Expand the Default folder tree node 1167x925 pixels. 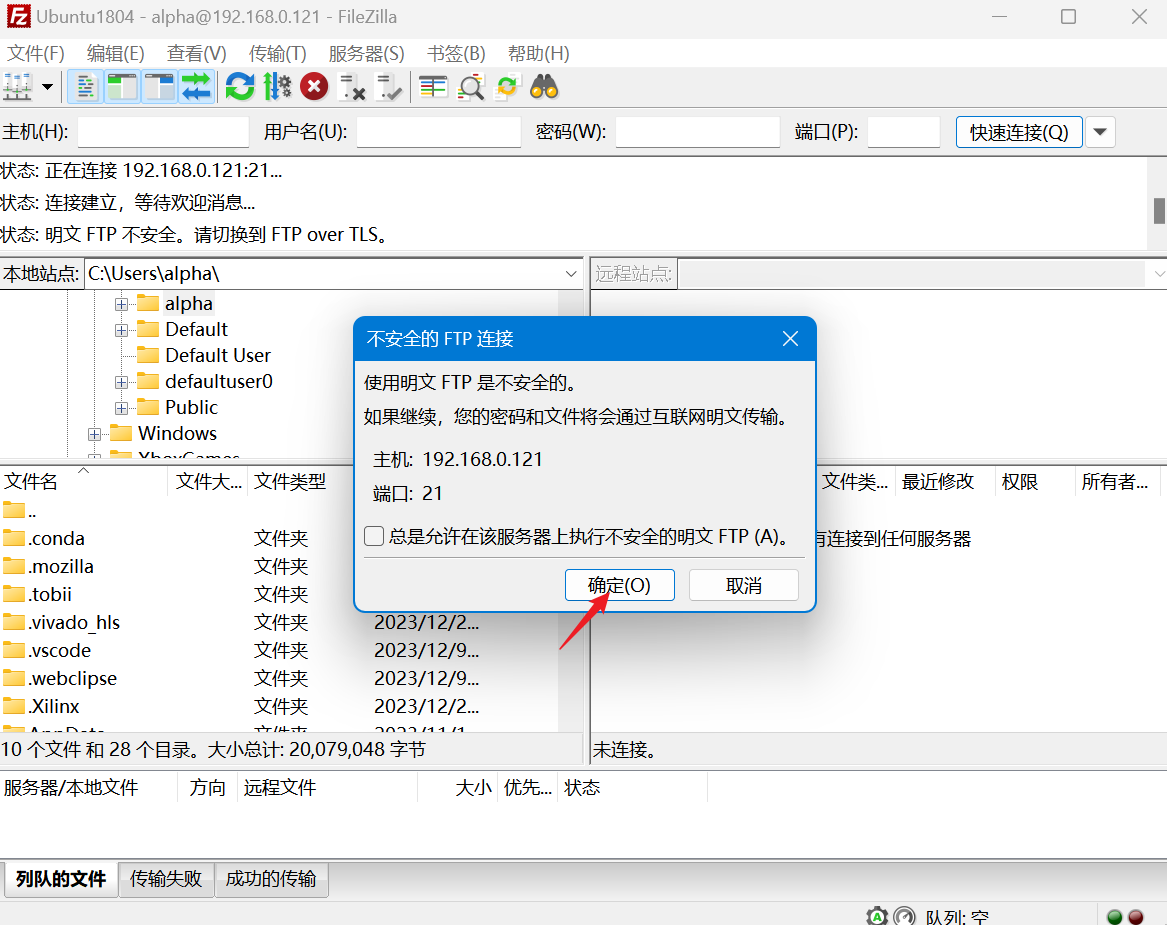tap(121, 330)
